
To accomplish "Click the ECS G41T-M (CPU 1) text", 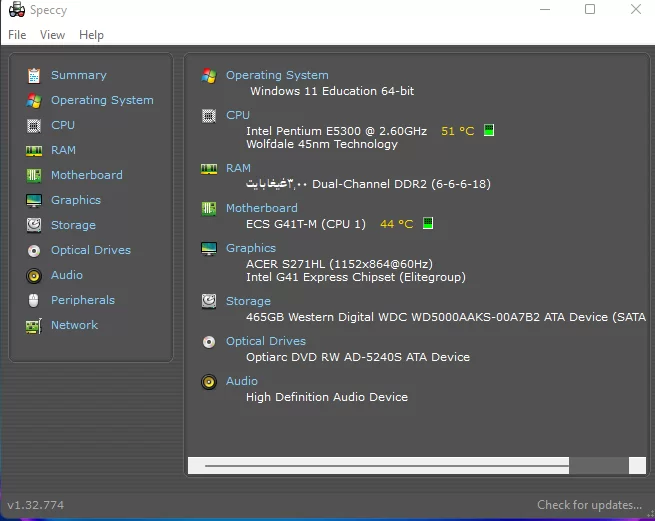I will pyautogui.click(x=306, y=224).
